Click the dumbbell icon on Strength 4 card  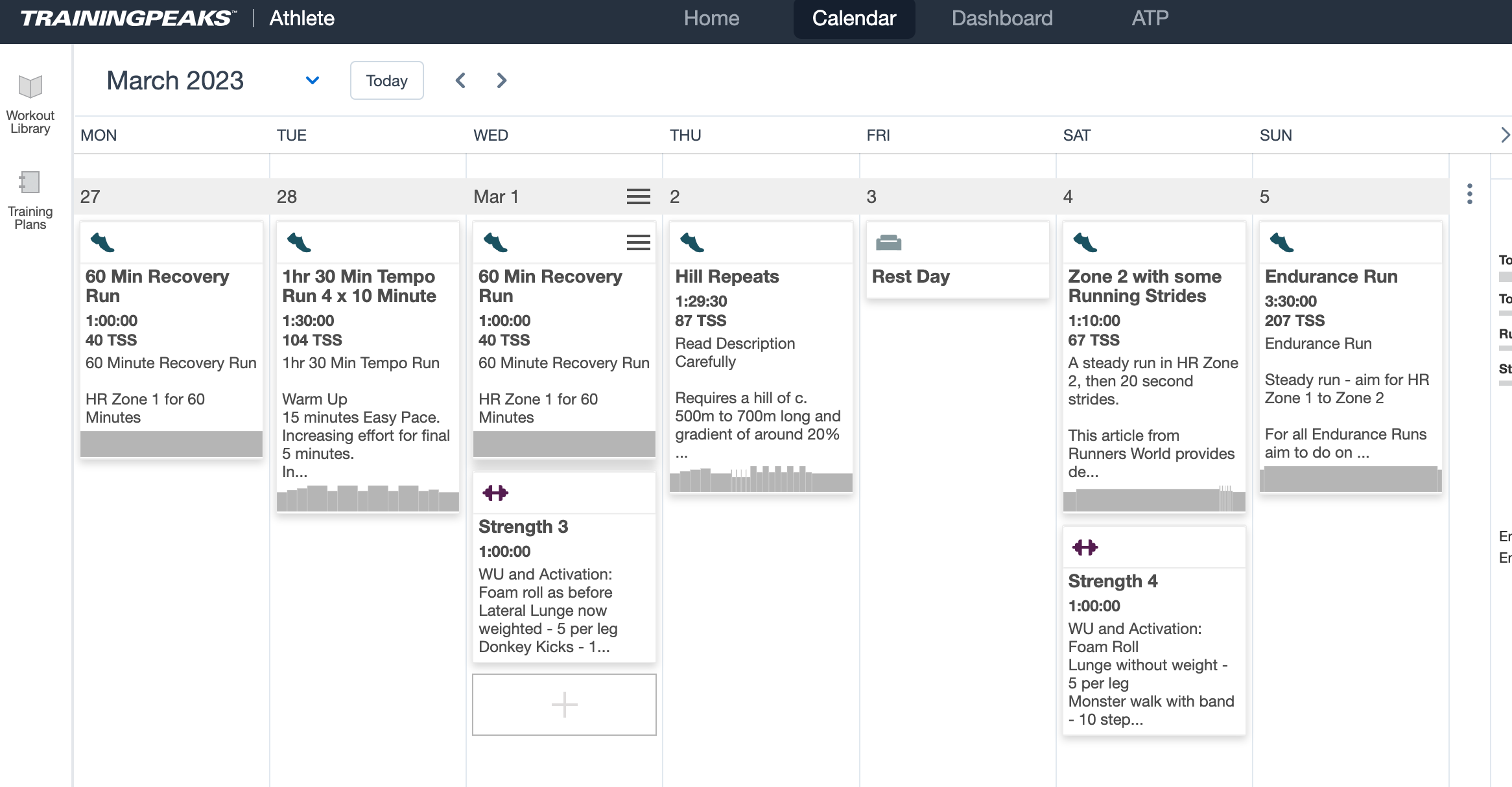(1085, 548)
